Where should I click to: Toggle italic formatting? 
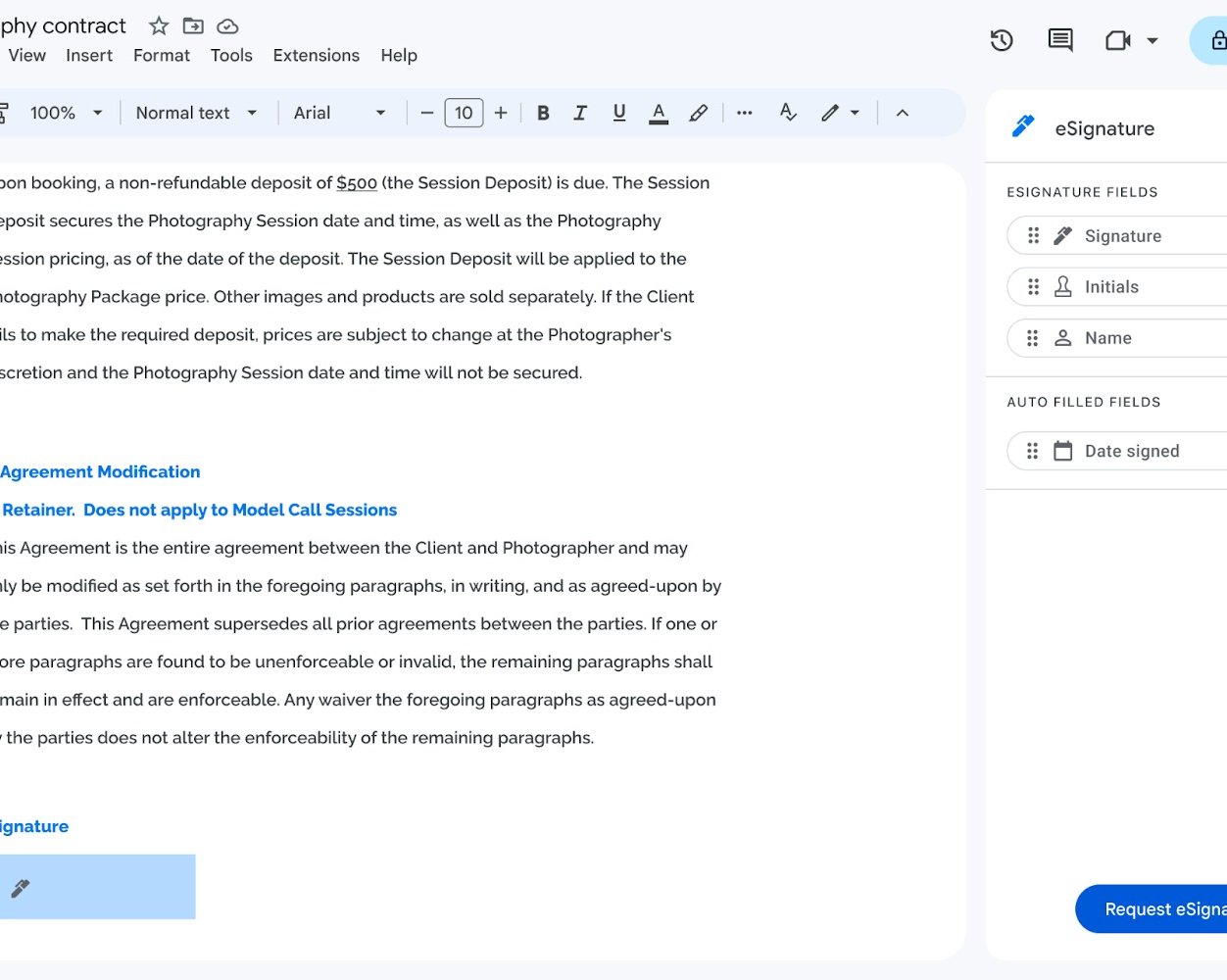(580, 113)
